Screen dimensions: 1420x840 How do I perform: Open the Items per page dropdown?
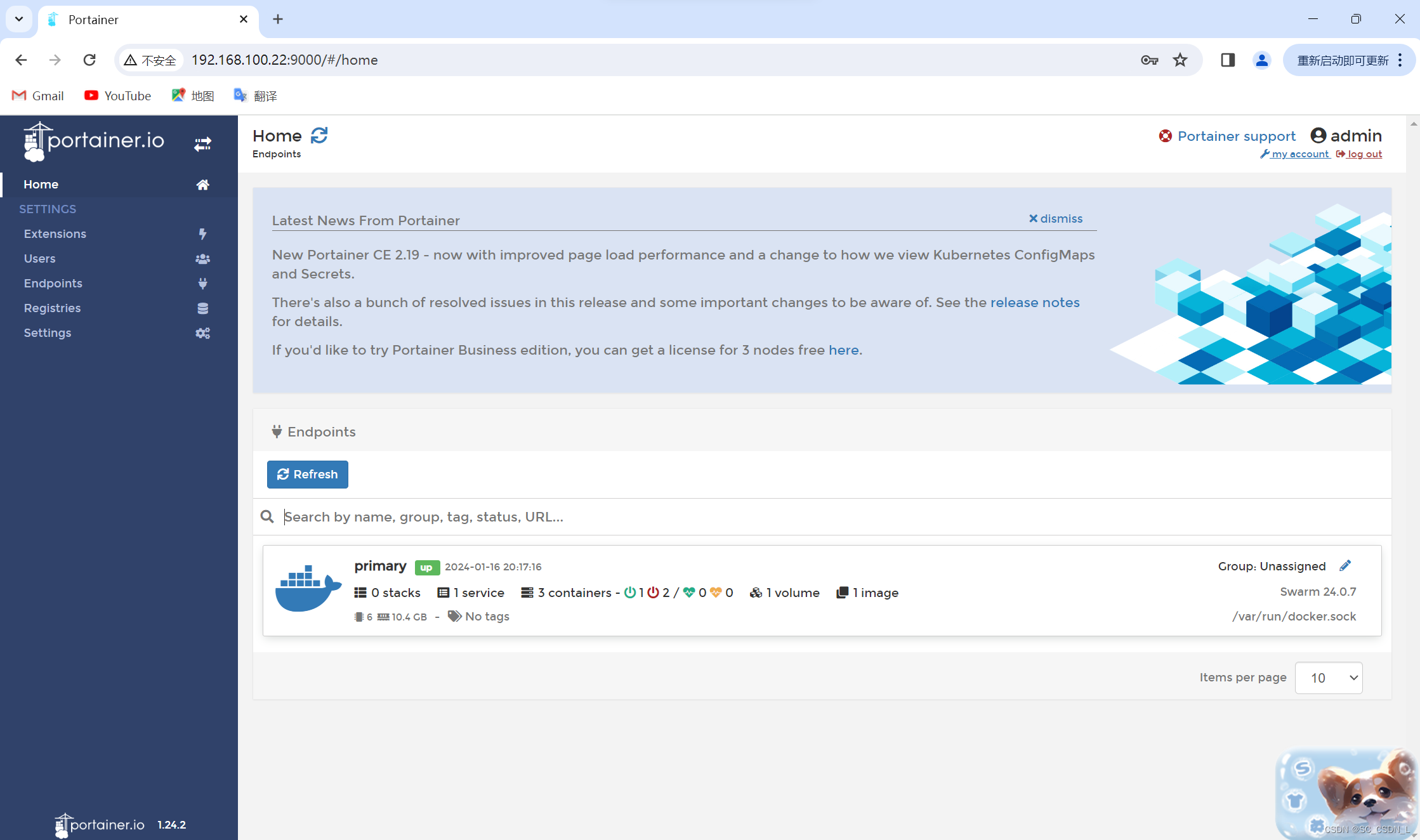[x=1328, y=678]
